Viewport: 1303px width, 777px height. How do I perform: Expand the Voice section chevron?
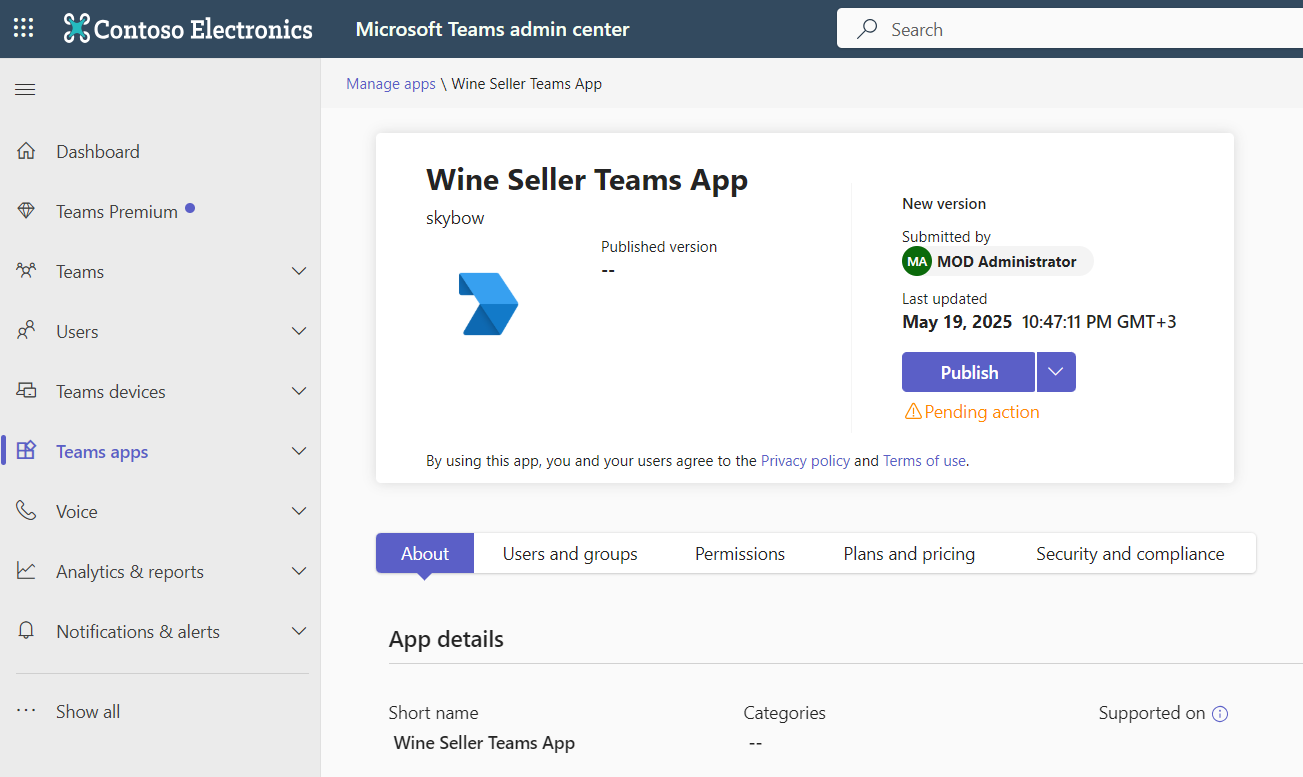[x=298, y=512]
